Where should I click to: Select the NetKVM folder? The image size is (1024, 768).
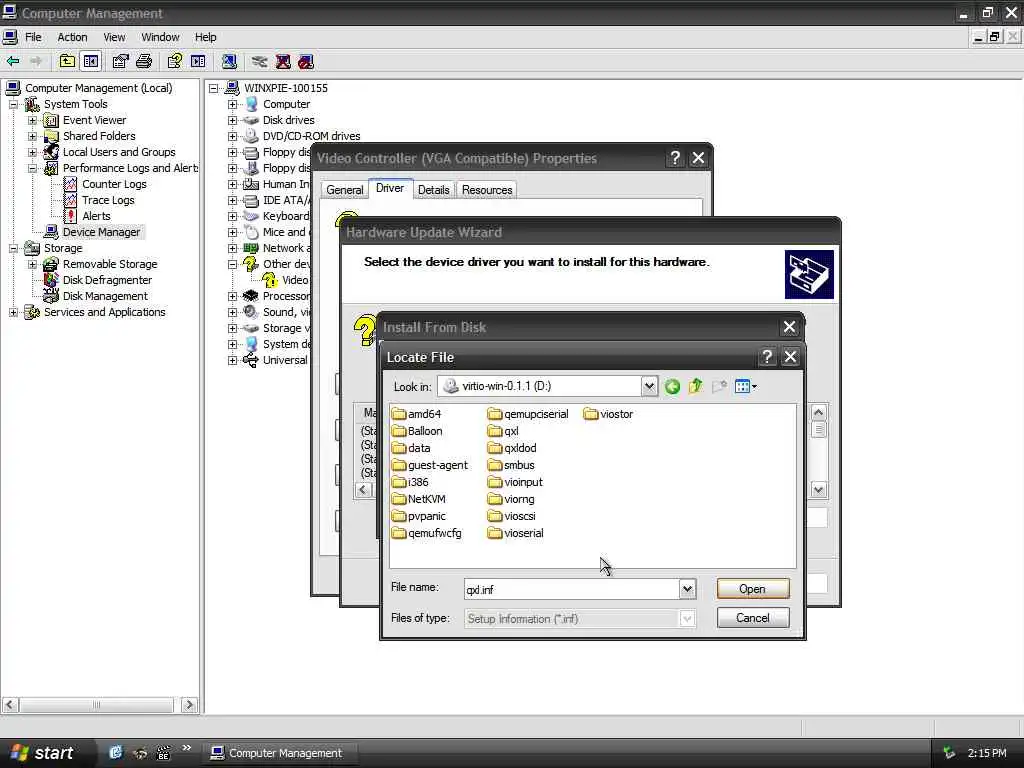[419, 499]
